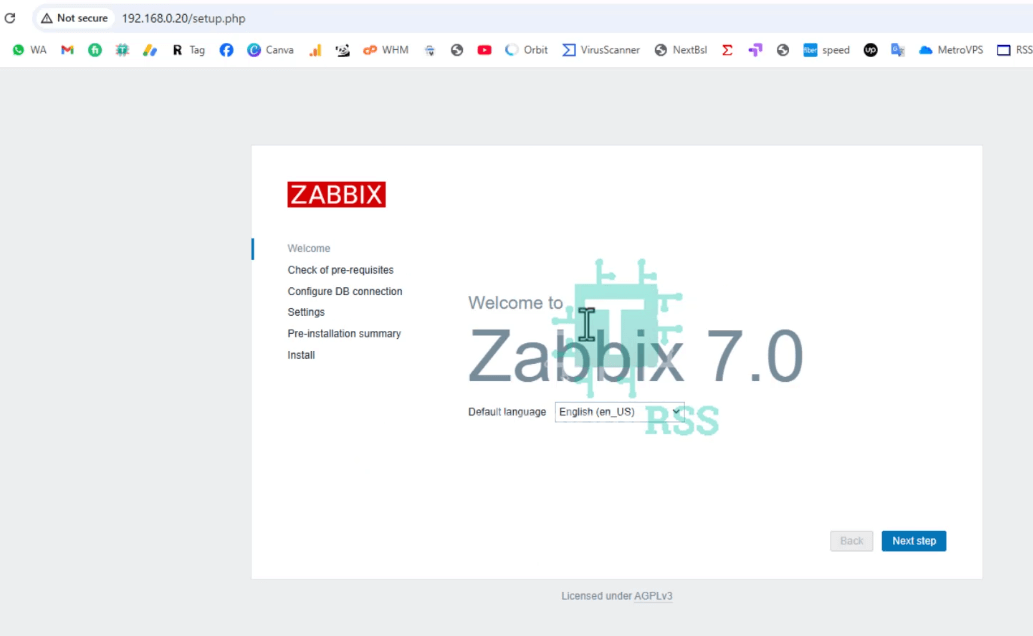This screenshot has height=636, width=1033.
Task: Click the ZABBIX logo
Action: 336,194
